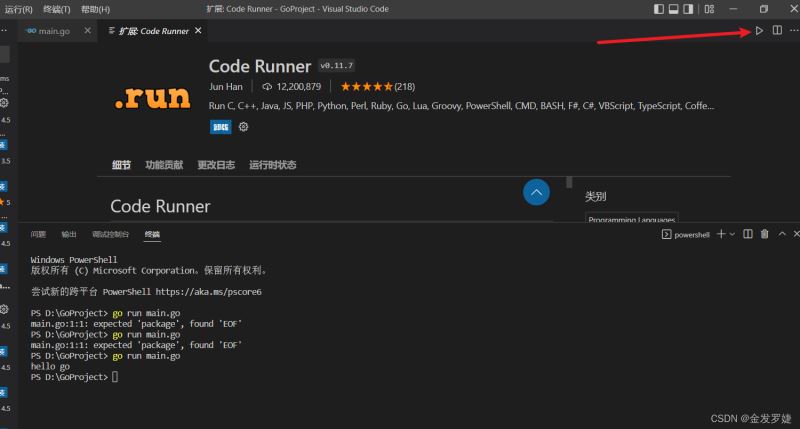Click the Code Runner manage gear icon
This screenshot has height=429, width=800.
(x=243, y=127)
